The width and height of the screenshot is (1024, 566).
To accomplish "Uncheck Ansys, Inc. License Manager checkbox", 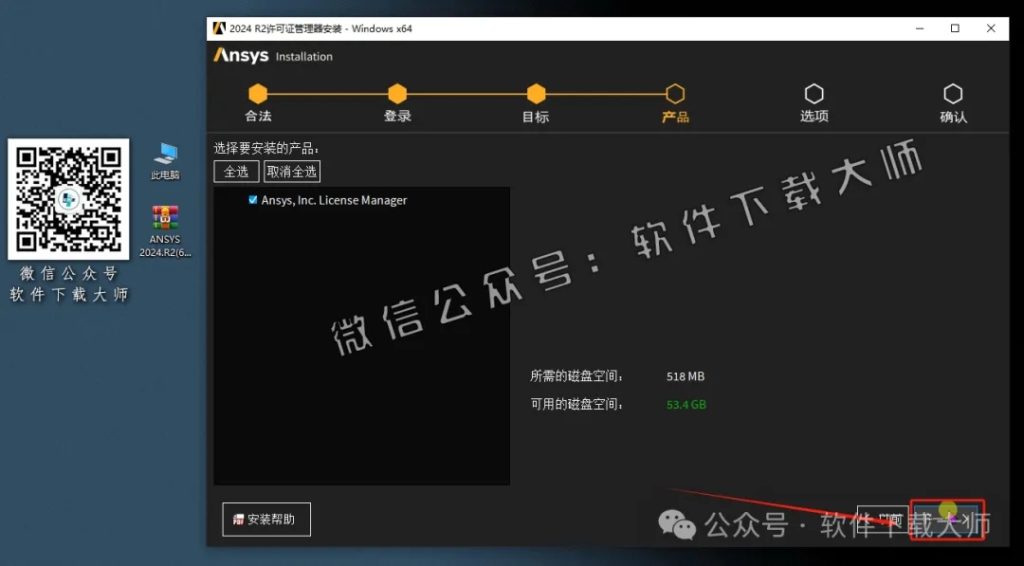I will click(253, 200).
